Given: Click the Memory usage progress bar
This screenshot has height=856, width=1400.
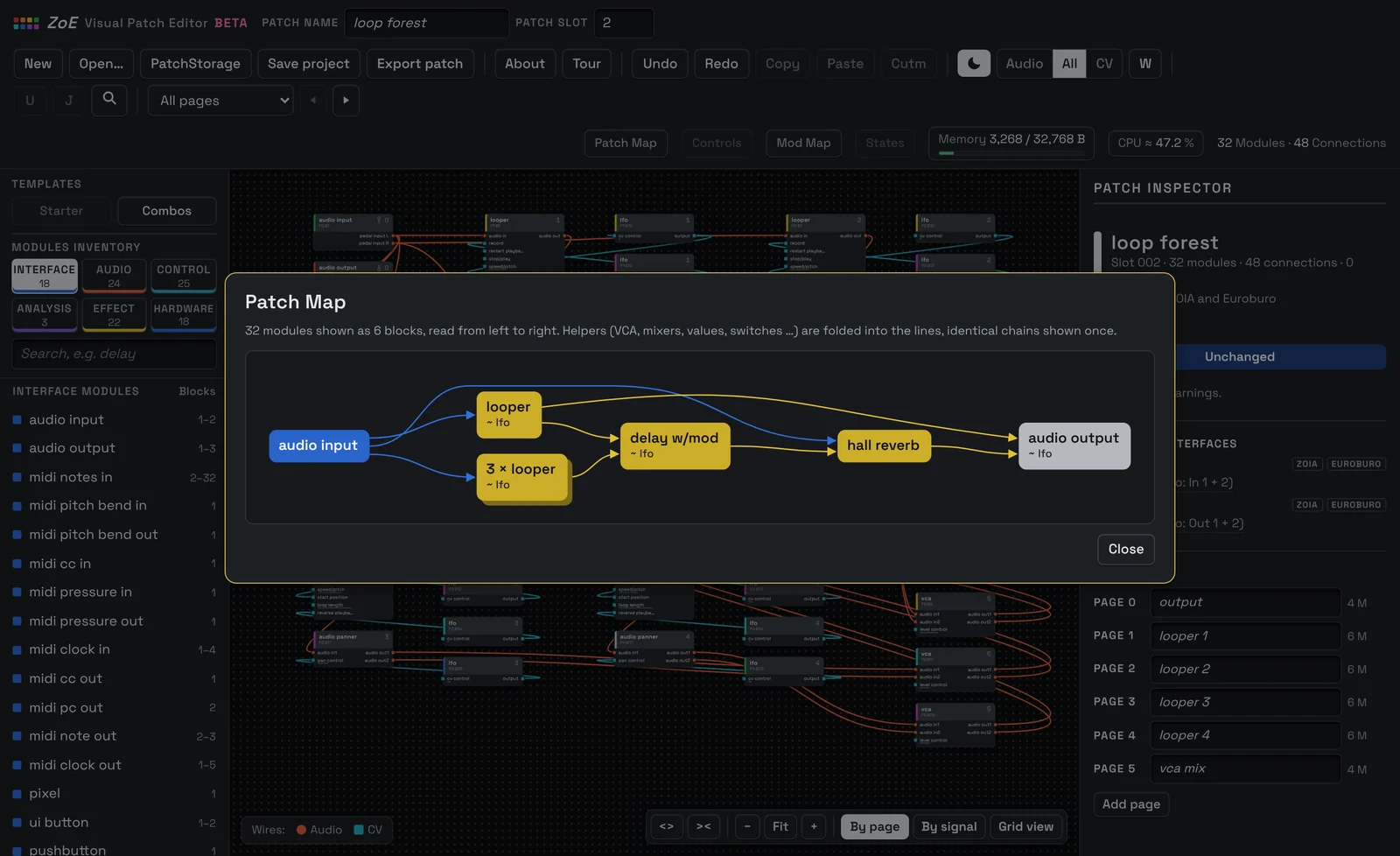Looking at the screenshot, I should click(1011, 153).
